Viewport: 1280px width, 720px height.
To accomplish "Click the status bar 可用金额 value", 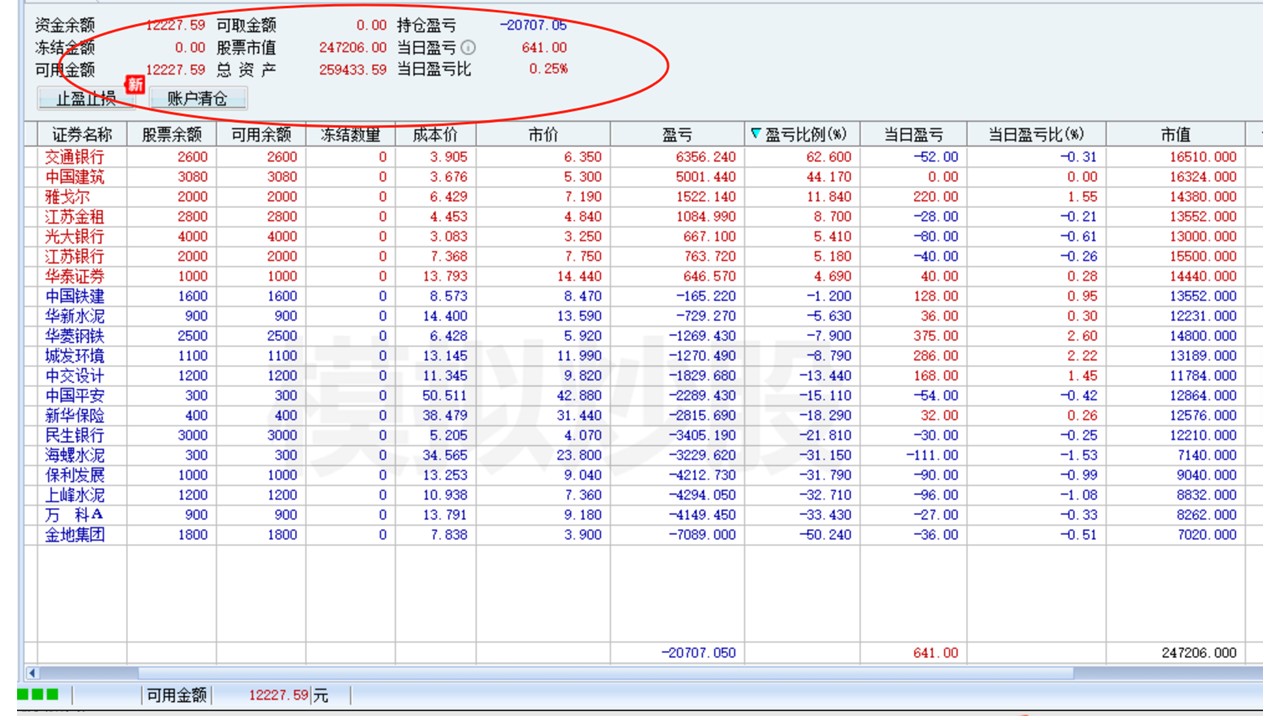I will pyautogui.click(x=279, y=696).
